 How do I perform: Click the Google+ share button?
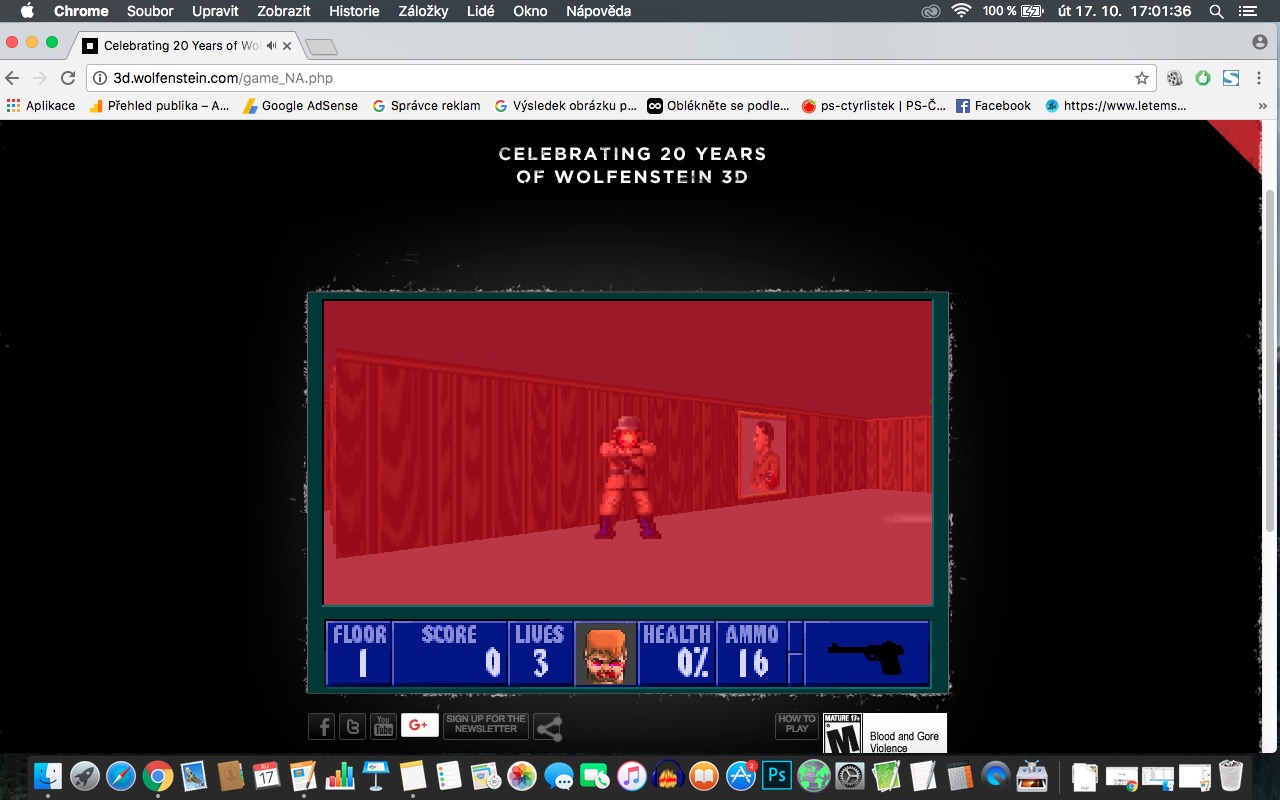click(419, 725)
